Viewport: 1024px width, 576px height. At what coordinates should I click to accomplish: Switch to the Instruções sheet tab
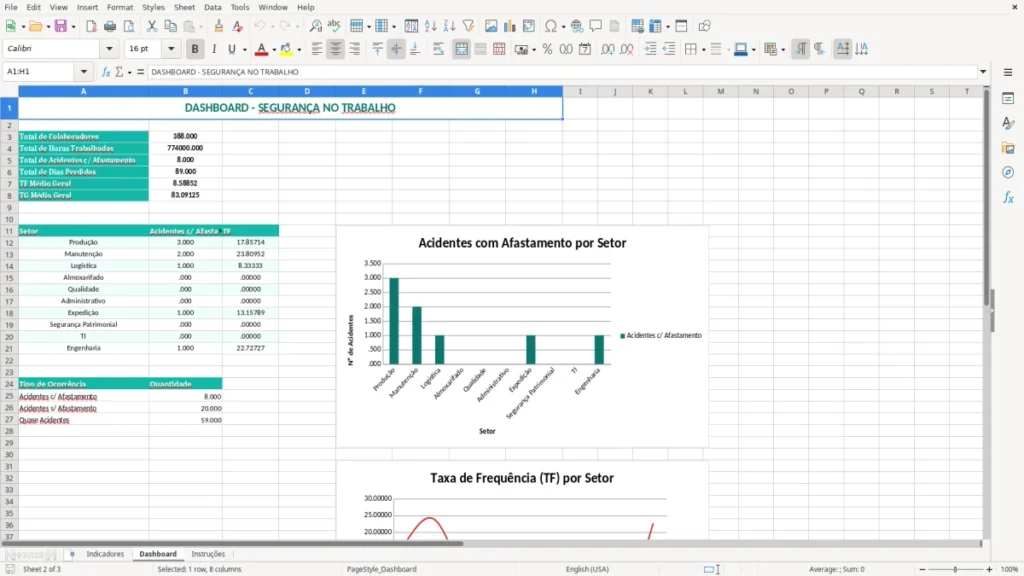pyautogui.click(x=208, y=554)
